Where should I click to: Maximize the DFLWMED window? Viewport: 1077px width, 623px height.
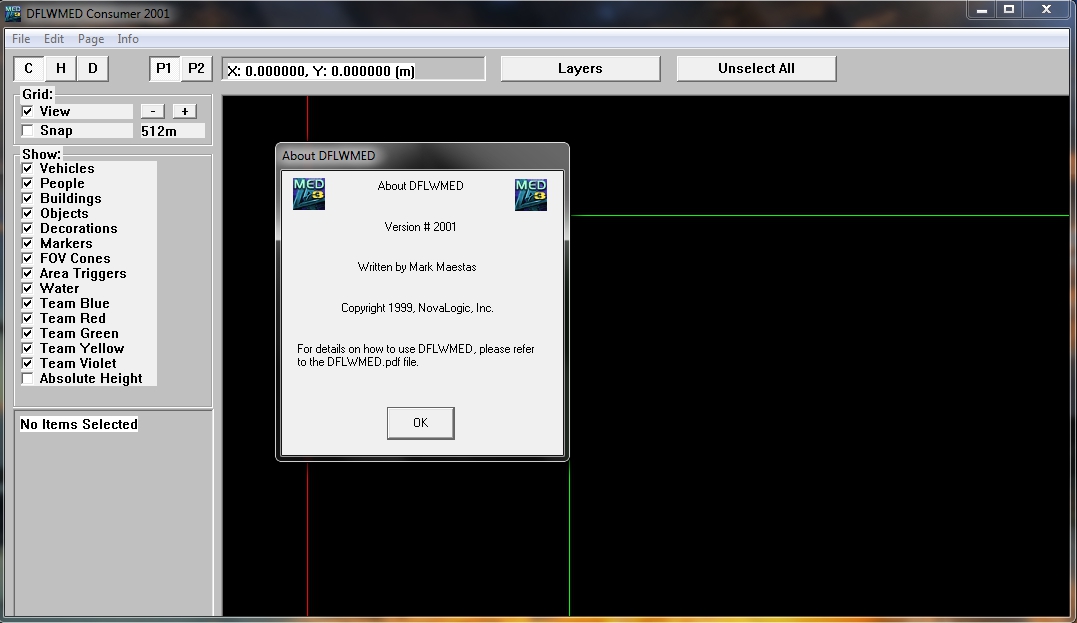coord(1009,10)
